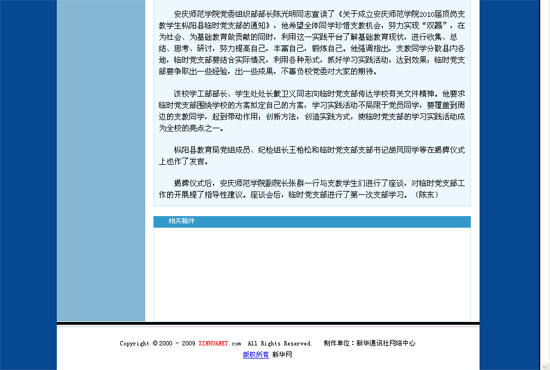
Task: Click the paragraph about 副院长张群
Action: 312,189
